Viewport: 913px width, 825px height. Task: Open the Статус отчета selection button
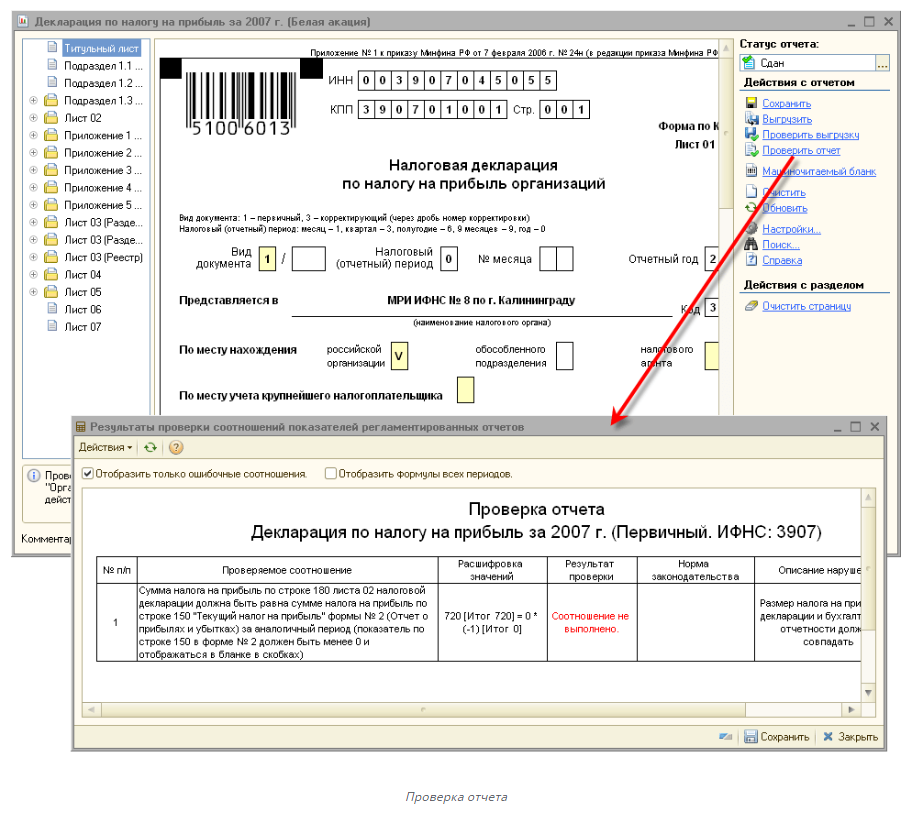[x=881, y=63]
